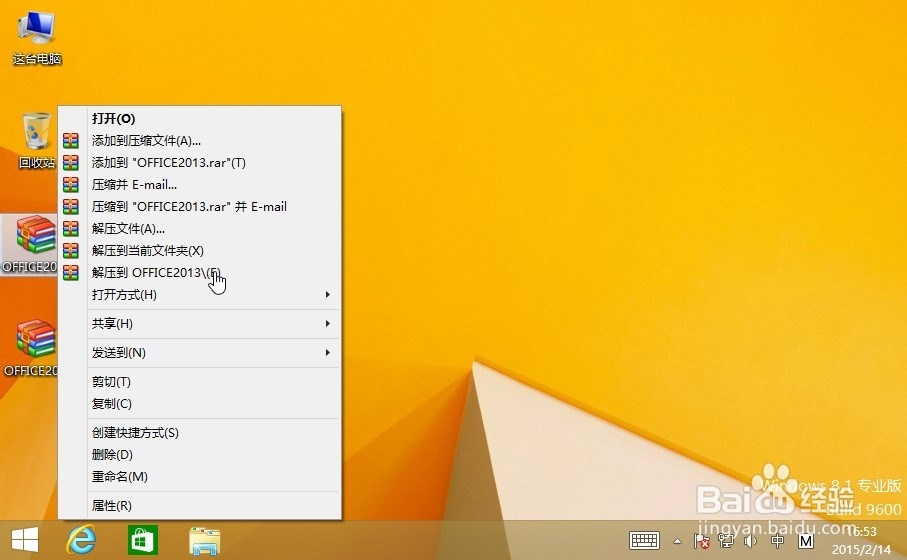The image size is (907, 560).
Task: Expand submenu arrow of 发送到(N)
Action: (x=327, y=352)
